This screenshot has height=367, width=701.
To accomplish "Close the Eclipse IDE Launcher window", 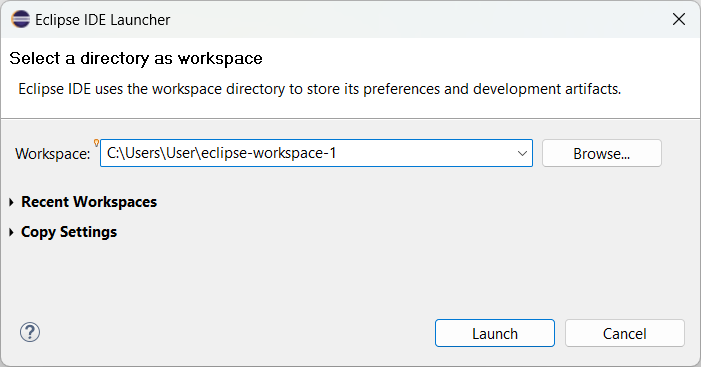I will [679, 19].
